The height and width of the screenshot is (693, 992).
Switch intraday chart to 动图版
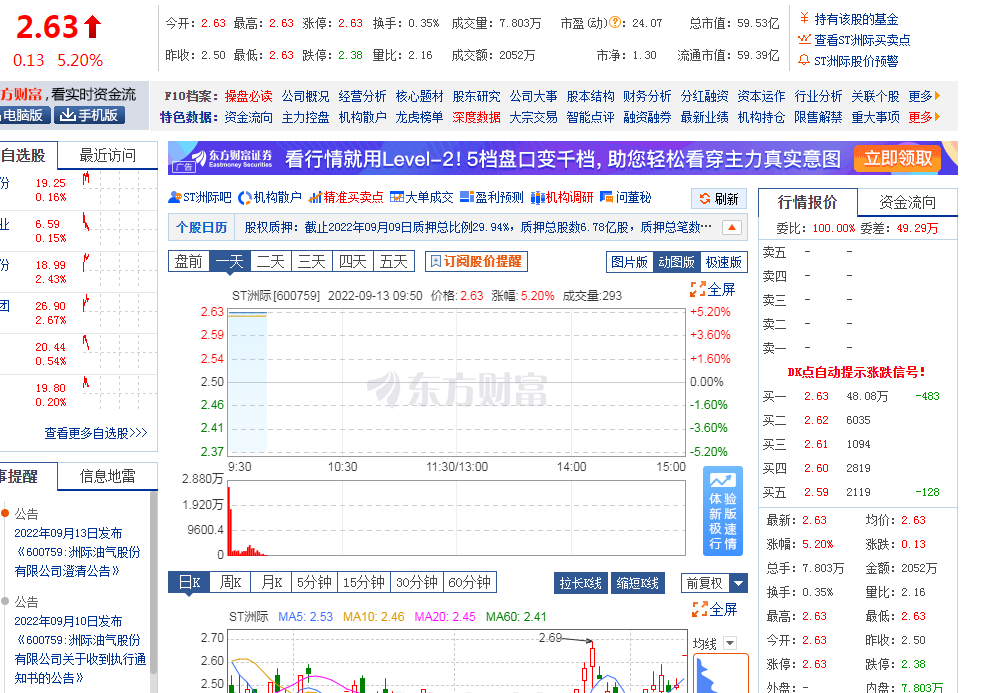pos(676,262)
